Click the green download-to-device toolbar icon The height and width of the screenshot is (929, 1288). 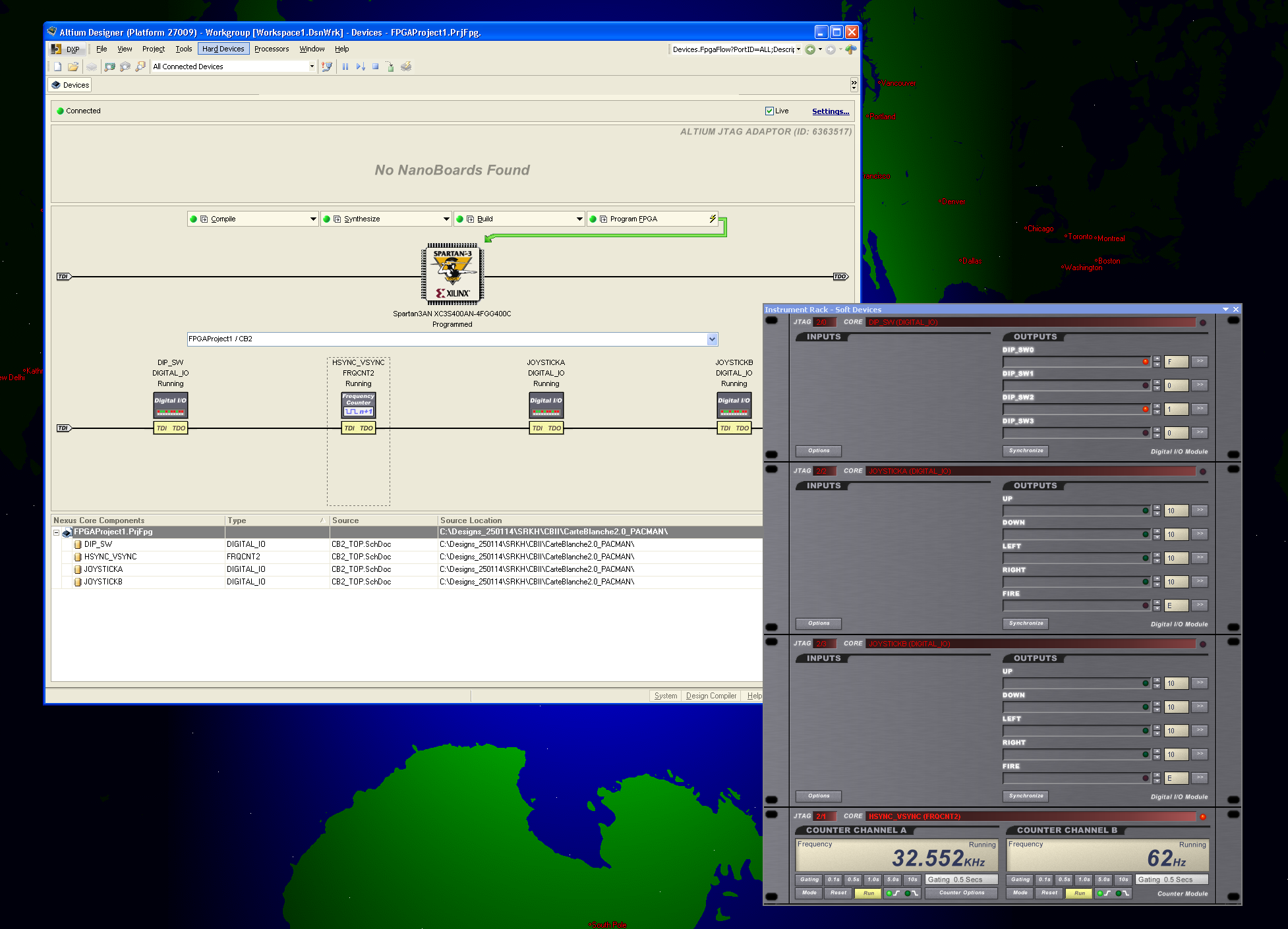click(x=390, y=67)
